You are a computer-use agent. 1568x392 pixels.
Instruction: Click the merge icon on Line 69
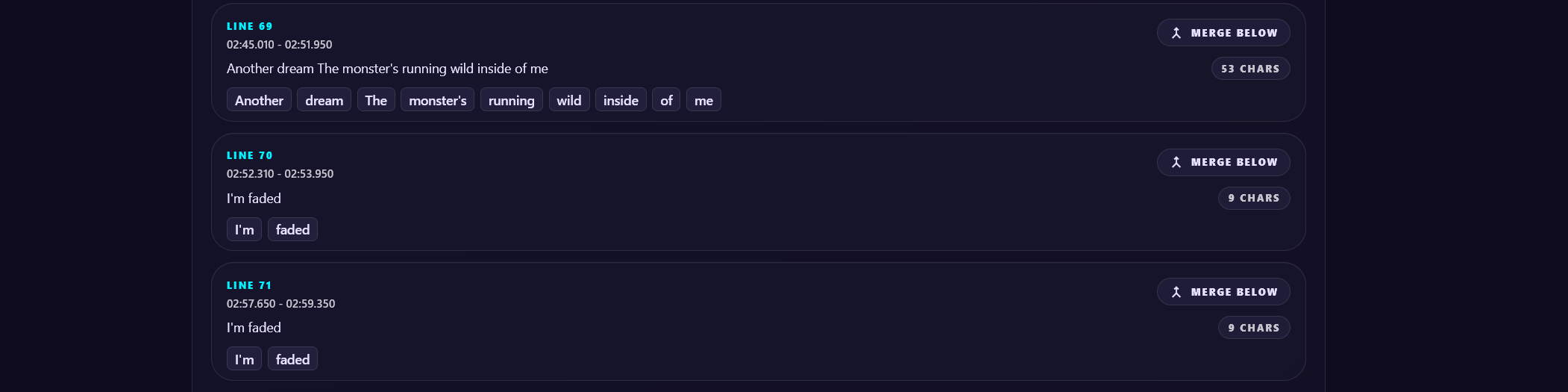pos(1176,33)
